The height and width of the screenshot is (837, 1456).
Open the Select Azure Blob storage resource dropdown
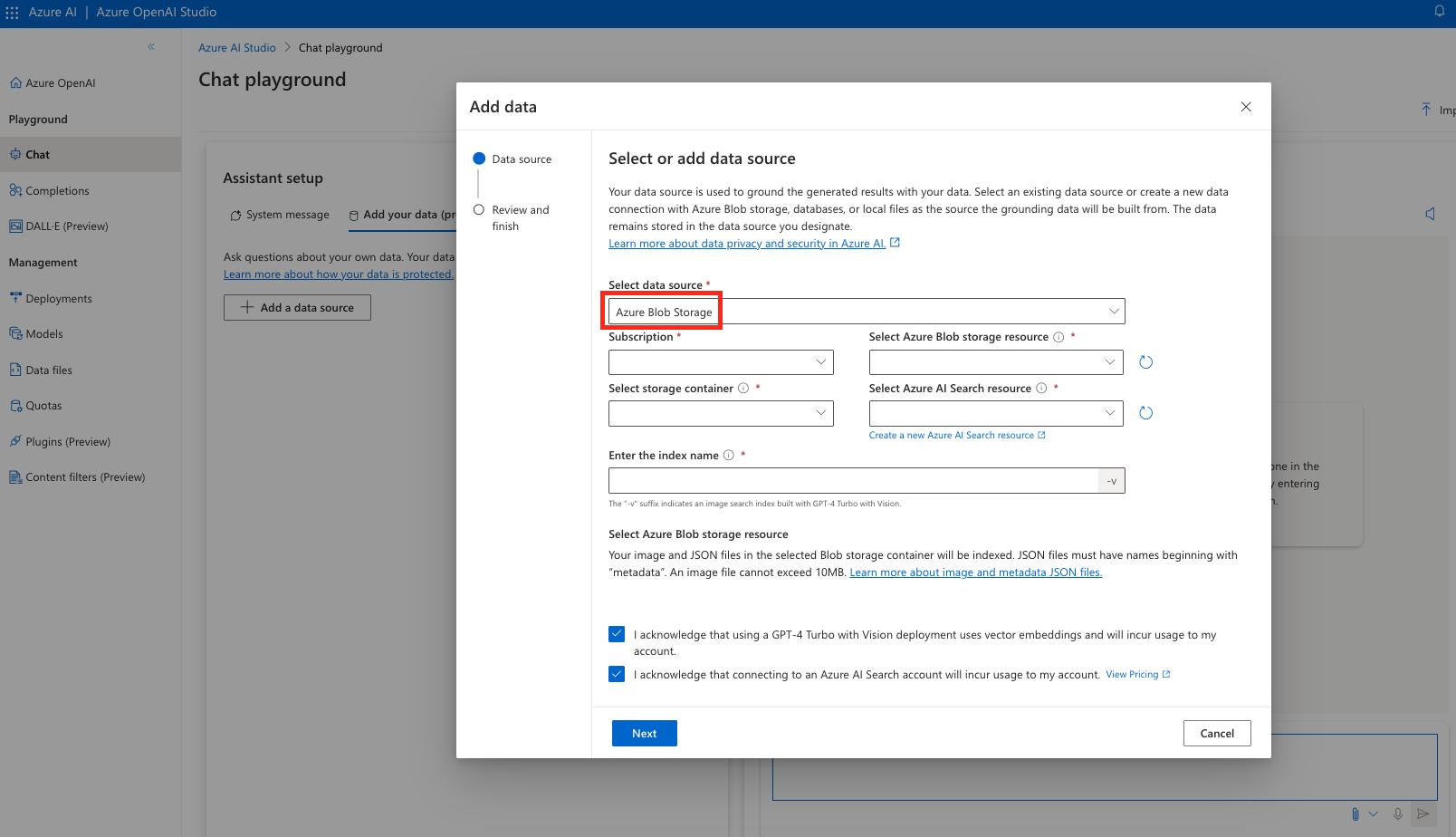pyautogui.click(x=996, y=362)
